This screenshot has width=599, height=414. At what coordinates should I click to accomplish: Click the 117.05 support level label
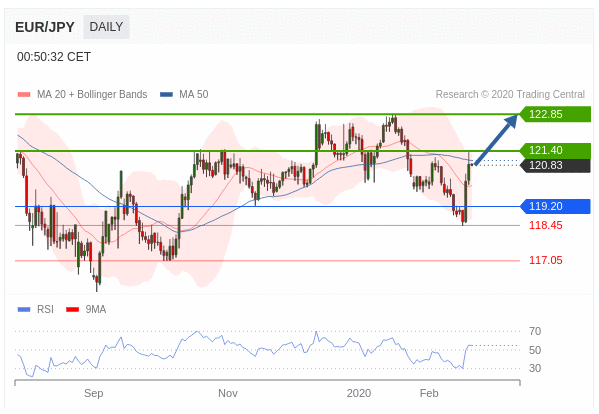(546, 260)
